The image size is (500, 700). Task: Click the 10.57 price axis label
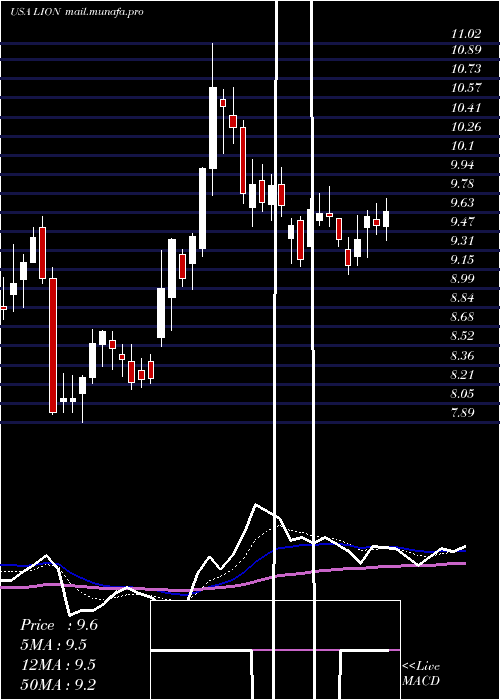[x=466, y=88]
